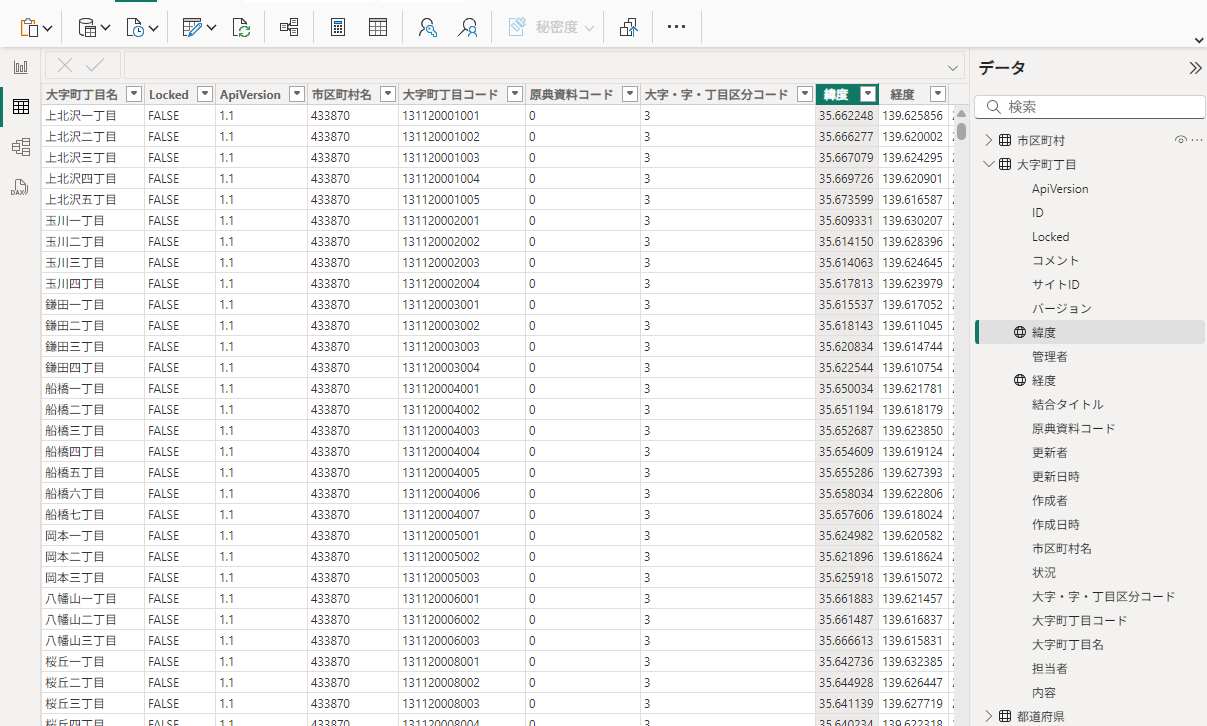This screenshot has height=726, width=1207.
Task: Select the 更新日時 field in データ pane
Action: [1056, 476]
